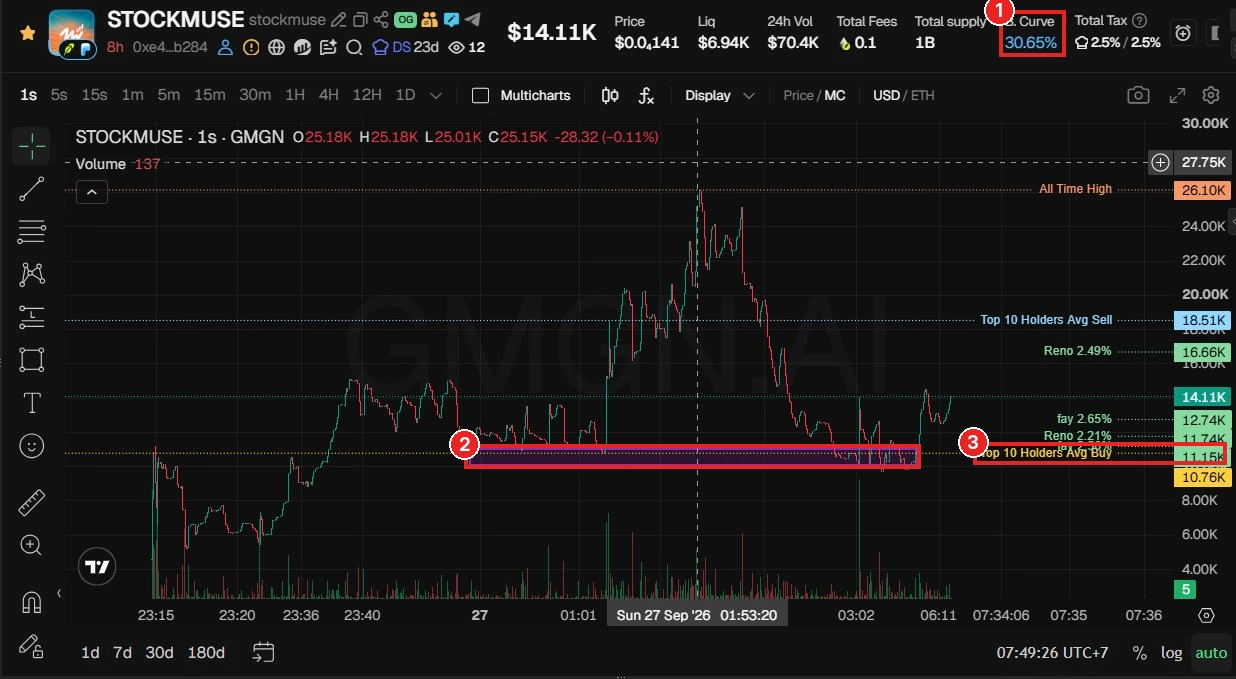Screen dimensions: 1236x679
Task: Set currency to ETH
Action: point(922,95)
